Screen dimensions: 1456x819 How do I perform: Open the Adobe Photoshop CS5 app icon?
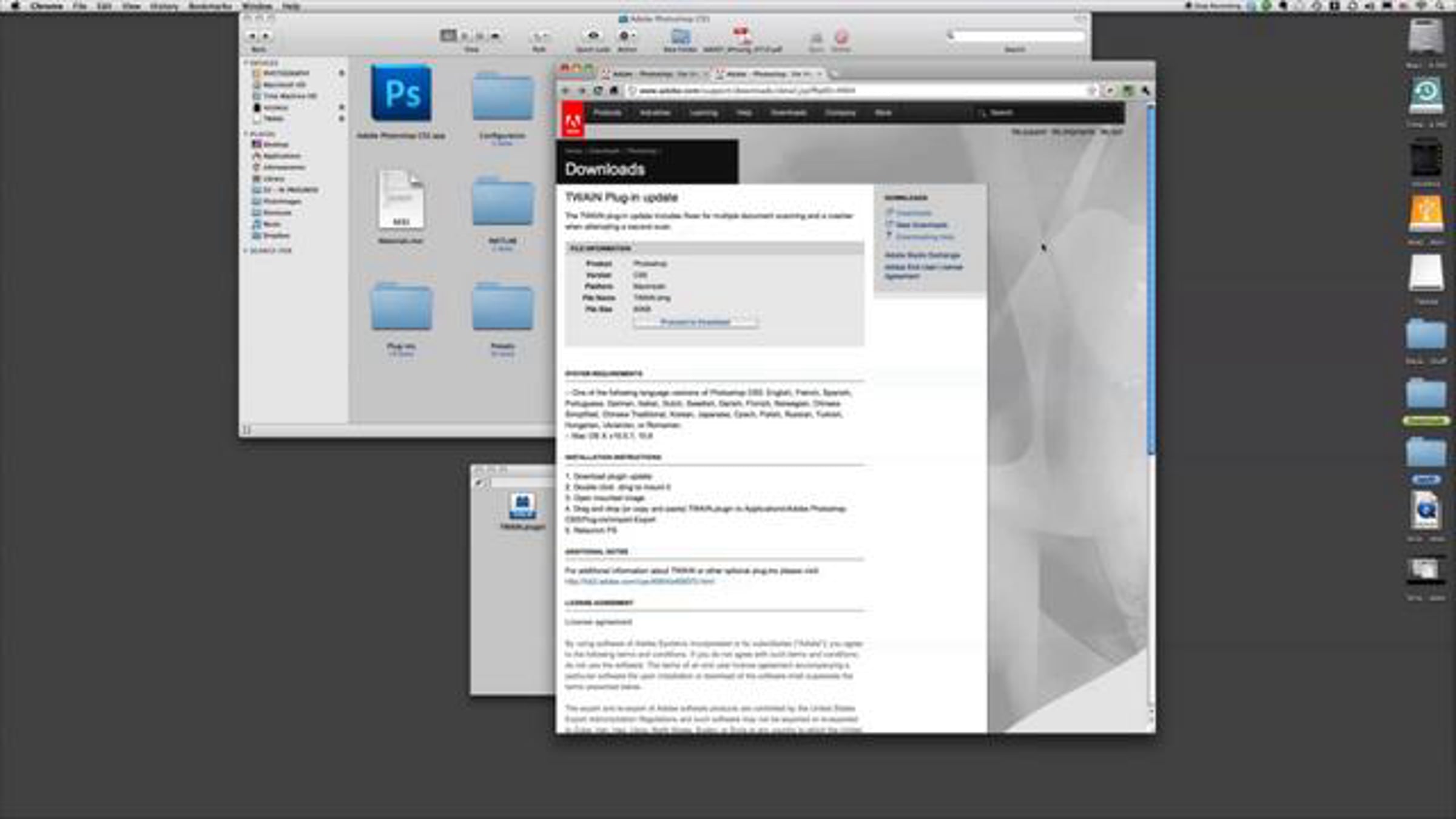401,93
